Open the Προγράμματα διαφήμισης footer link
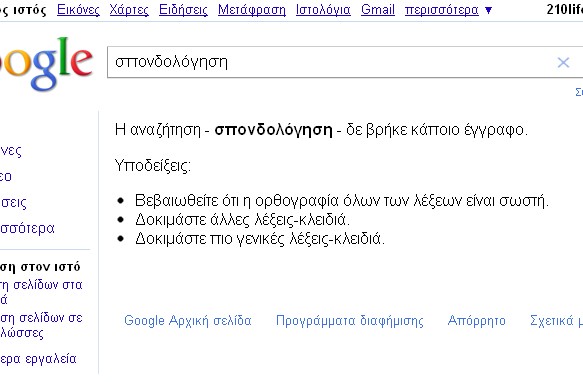 pos(350,321)
